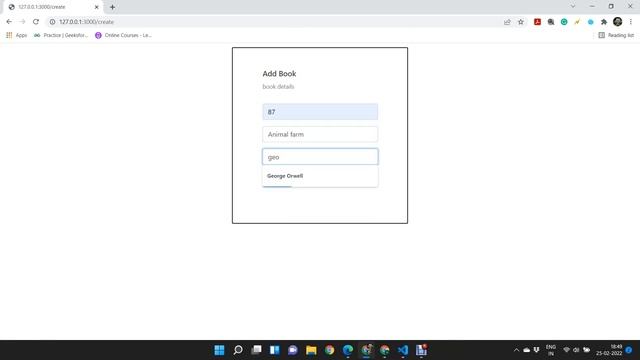Image resolution: width=640 pixels, height=360 pixels.
Task: Open Microsoft Edge from the taskbar
Action: pyautogui.click(x=348, y=350)
